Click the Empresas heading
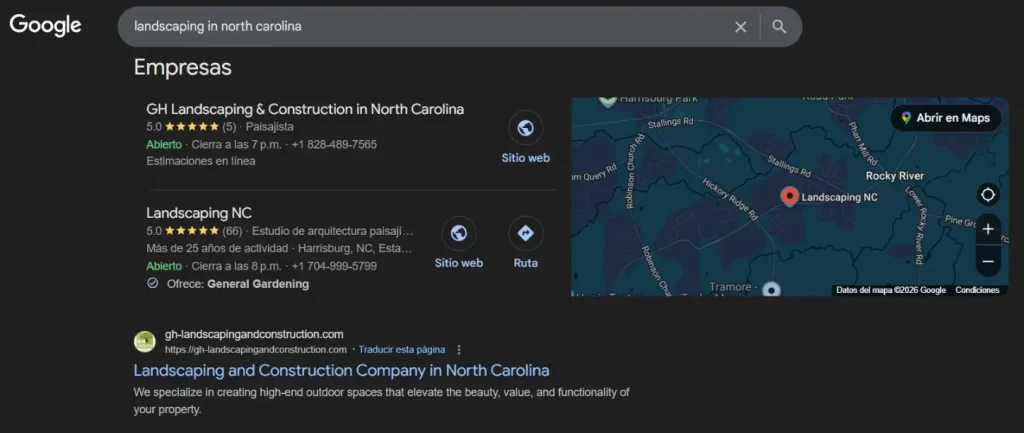 (183, 67)
